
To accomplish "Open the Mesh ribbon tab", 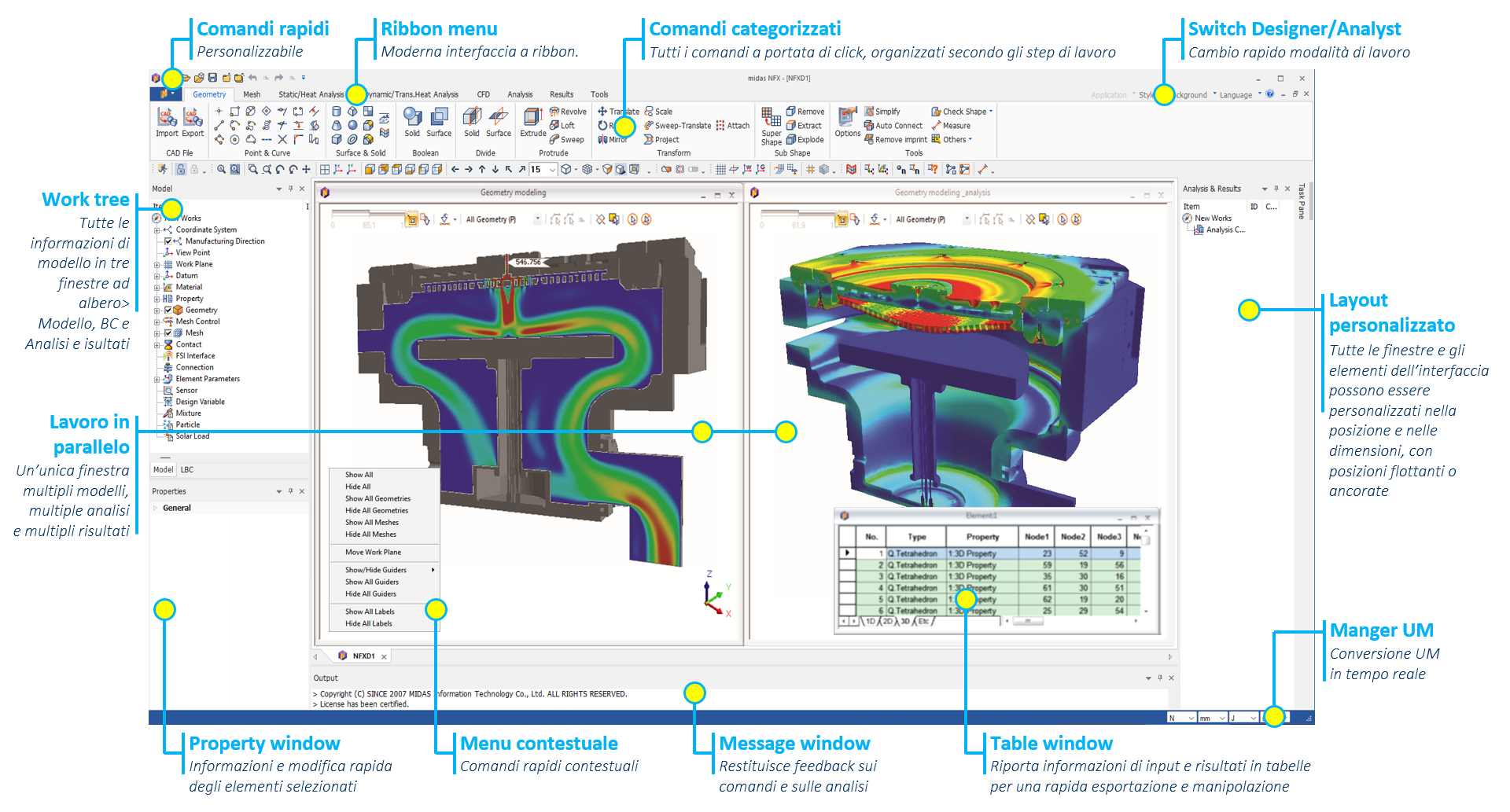I will pyautogui.click(x=252, y=94).
